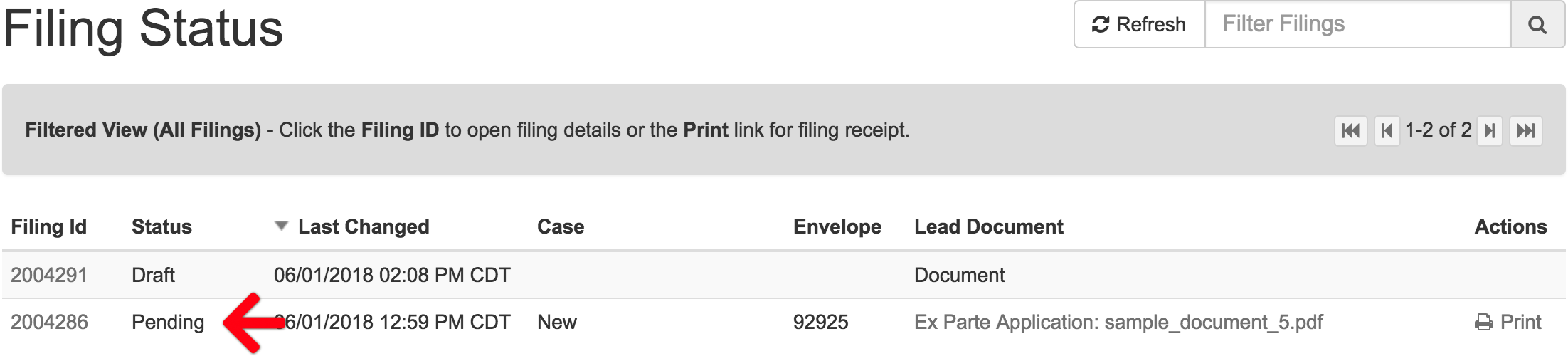This screenshot has width=1568, height=356.
Task: Click the circular arrows refresh icon
Action: 1101,25
